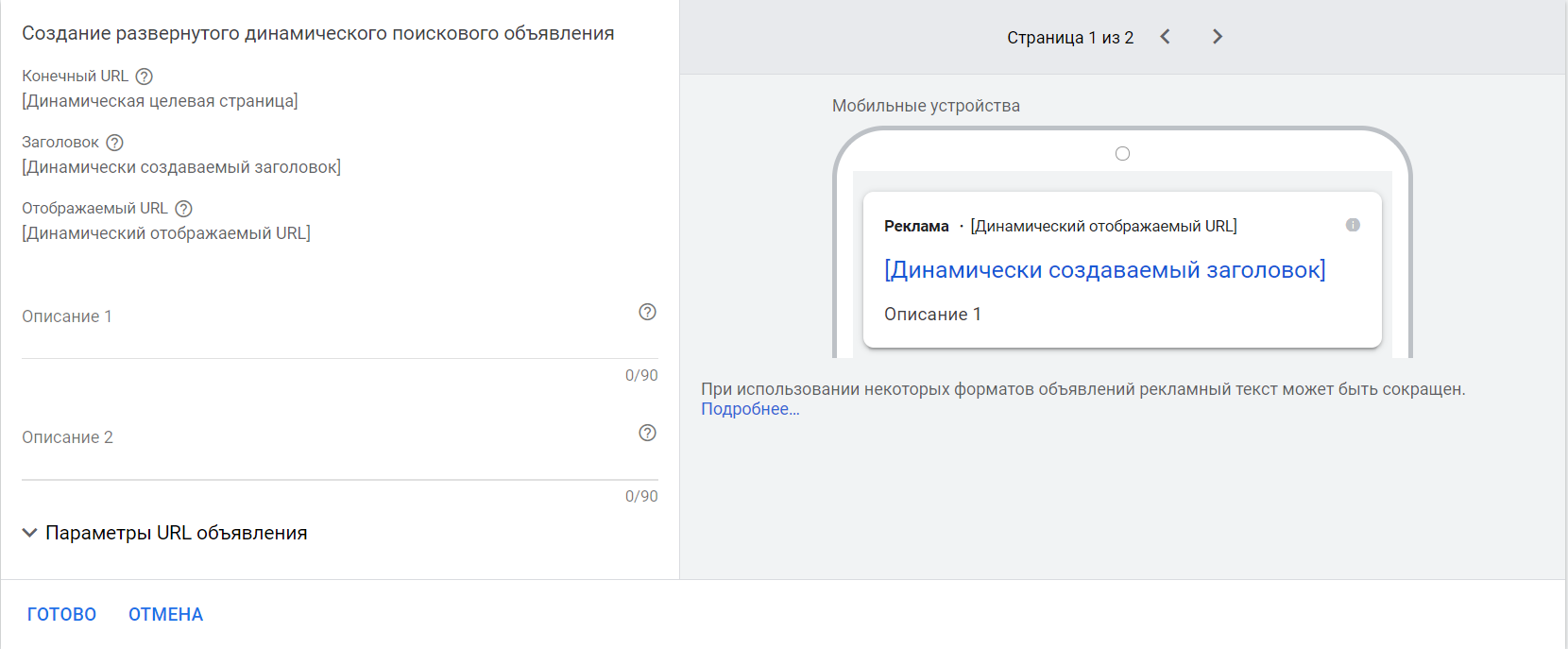Image resolution: width=1568 pixels, height=649 pixels.
Task: Cancel with the ОТМЕНА button
Action: [x=165, y=614]
